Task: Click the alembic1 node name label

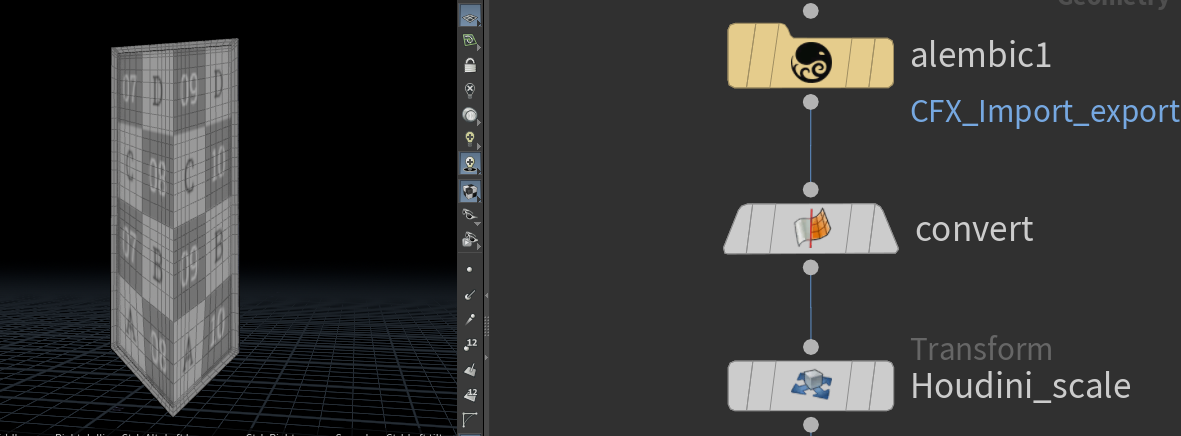Action: tap(981, 57)
